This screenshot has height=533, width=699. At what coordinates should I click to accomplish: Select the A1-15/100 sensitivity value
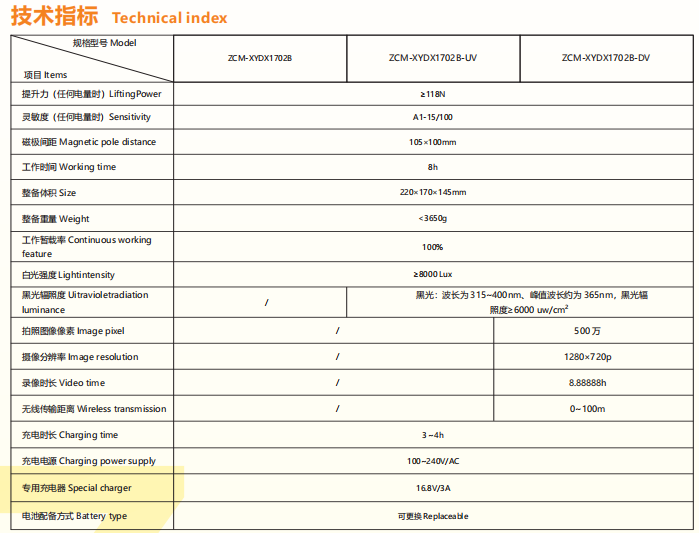pyautogui.click(x=432, y=117)
